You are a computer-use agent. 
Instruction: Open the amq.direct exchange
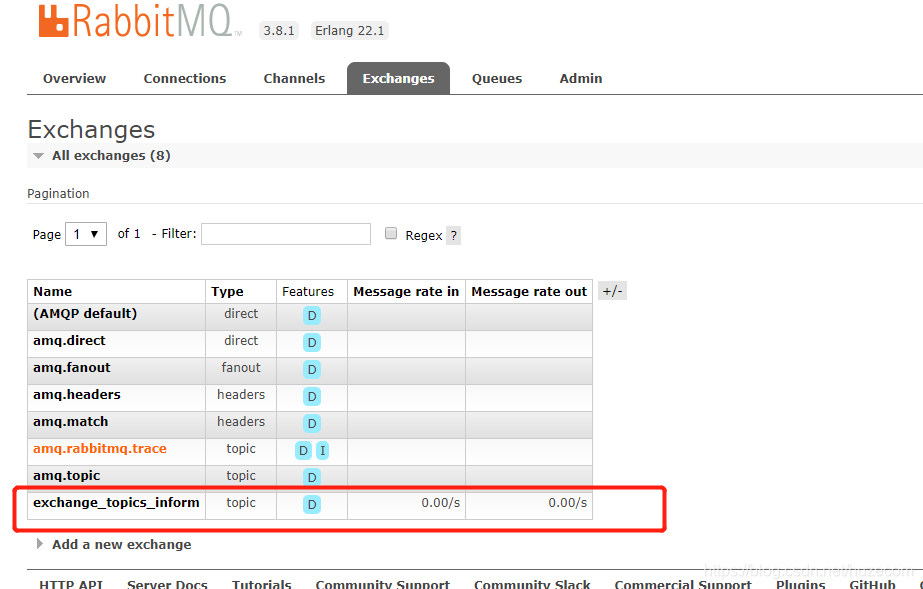[69, 341]
